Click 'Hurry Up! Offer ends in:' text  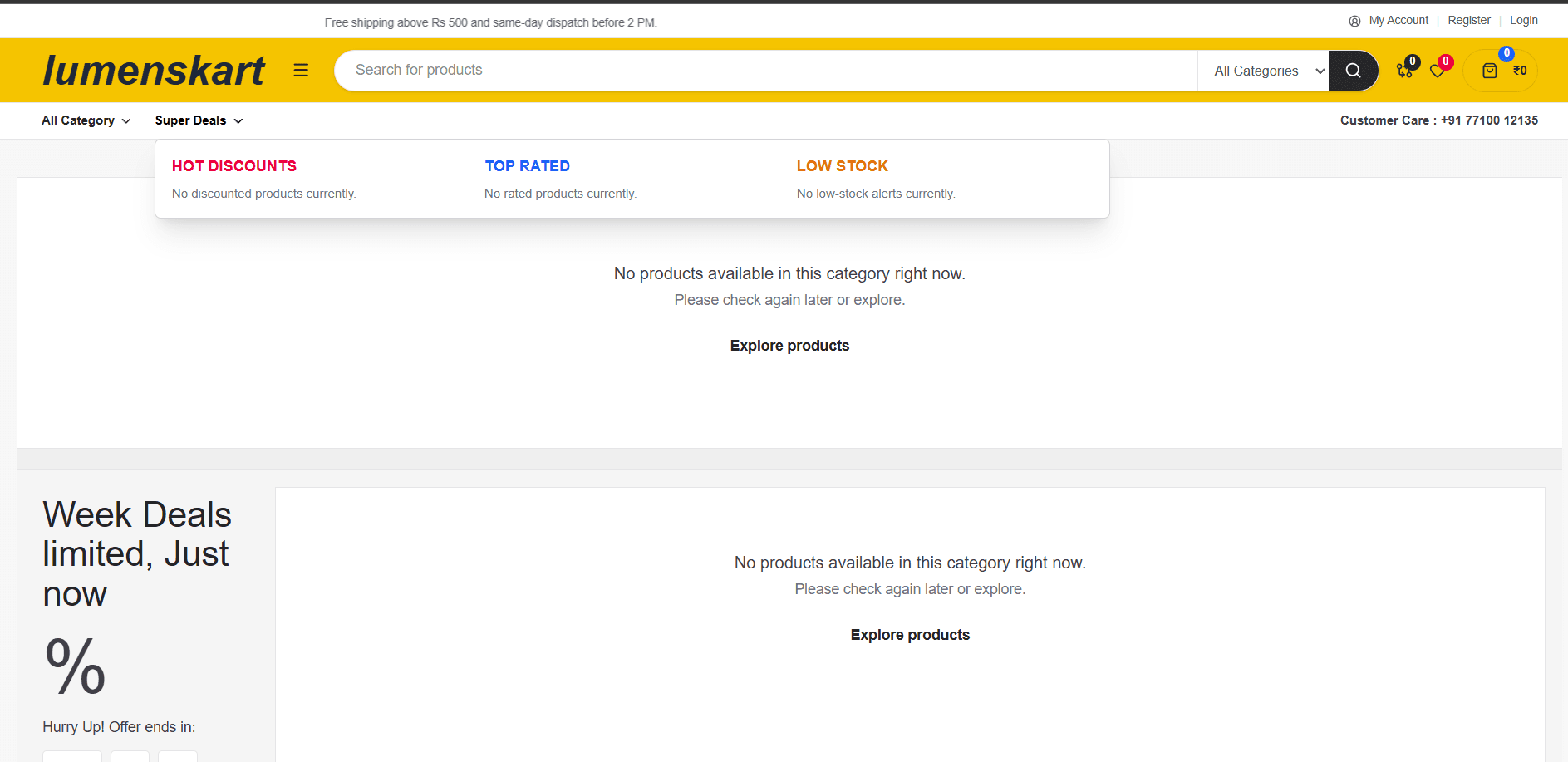point(119,727)
